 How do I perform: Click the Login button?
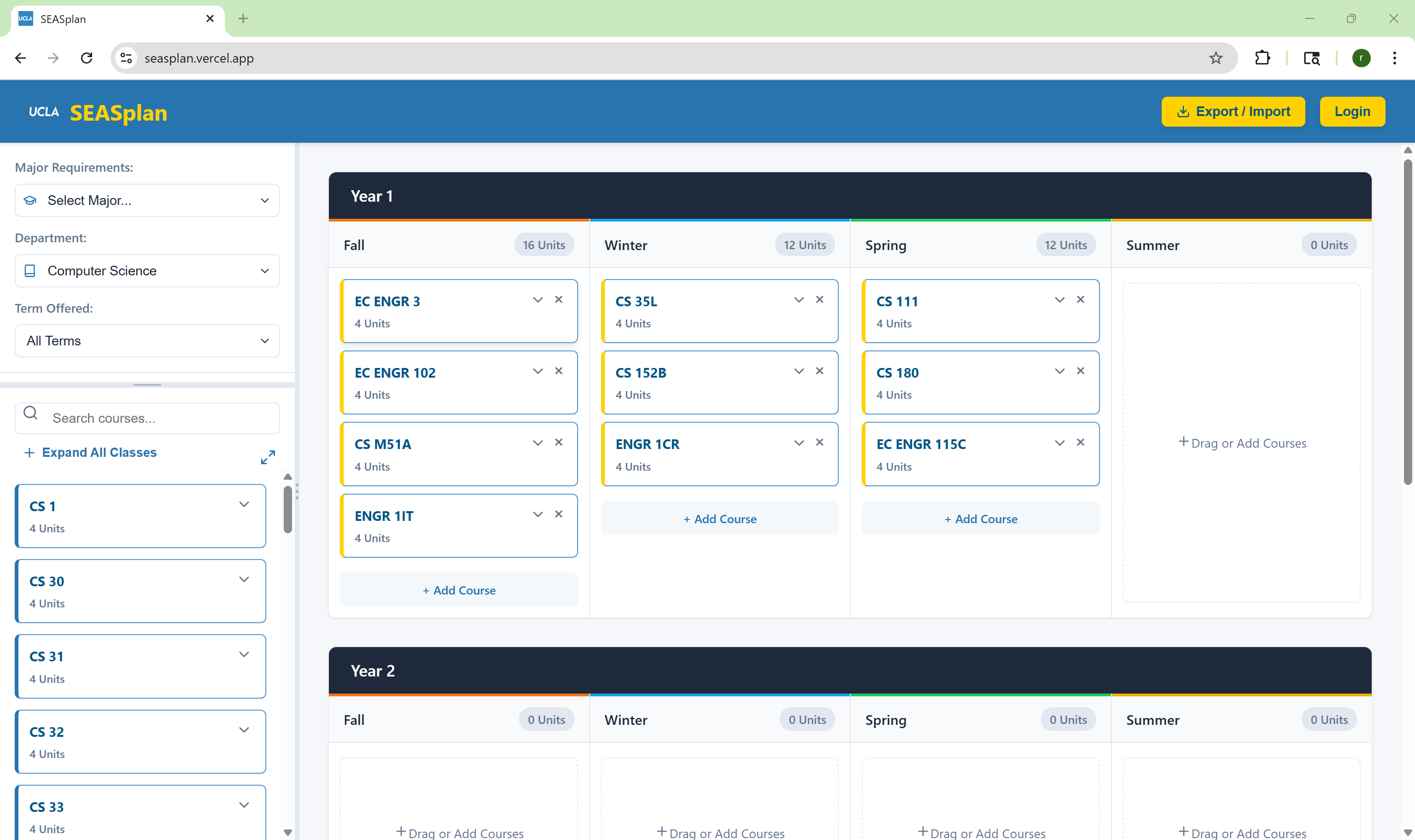pyautogui.click(x=1351, y=111)
